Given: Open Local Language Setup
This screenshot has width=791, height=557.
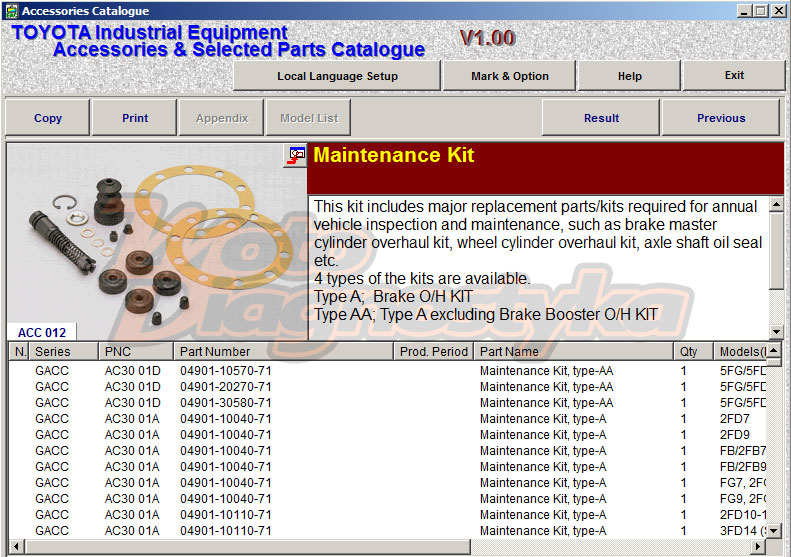Looking at the screenshot, I should pyautogui.click(x=337, y=76).
